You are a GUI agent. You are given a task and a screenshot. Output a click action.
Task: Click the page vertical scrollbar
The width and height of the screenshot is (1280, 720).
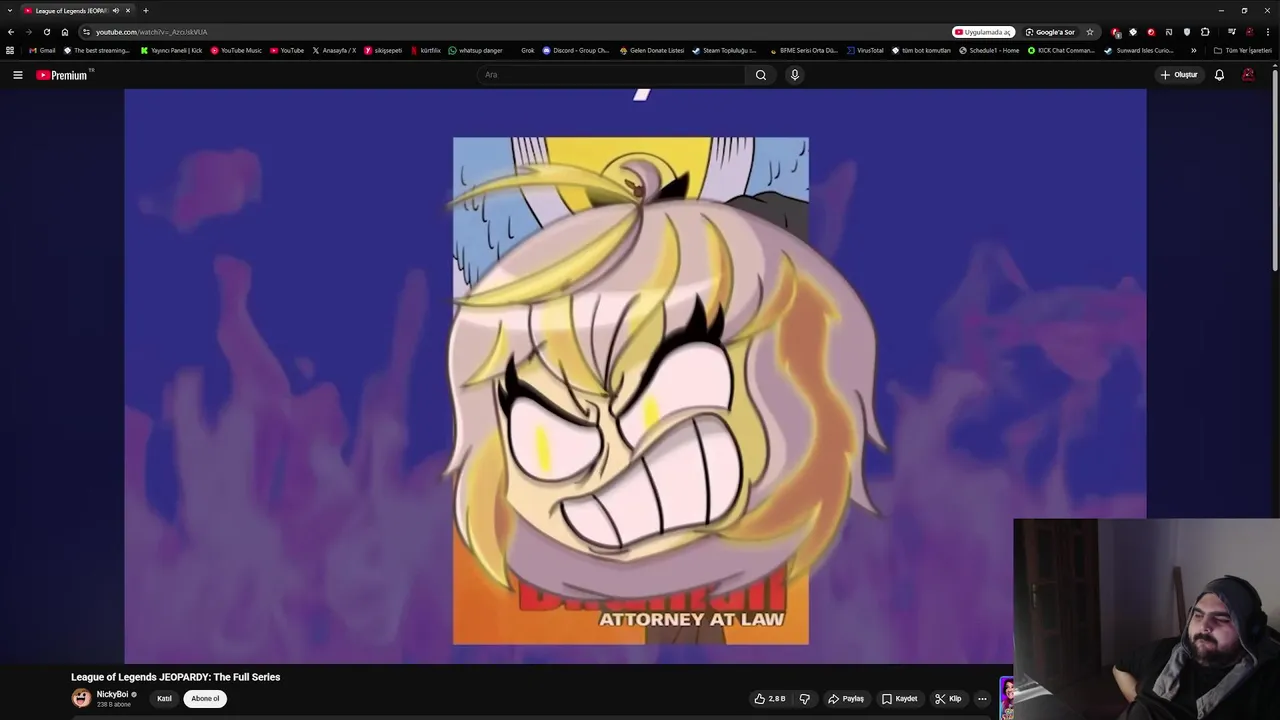1275,170
